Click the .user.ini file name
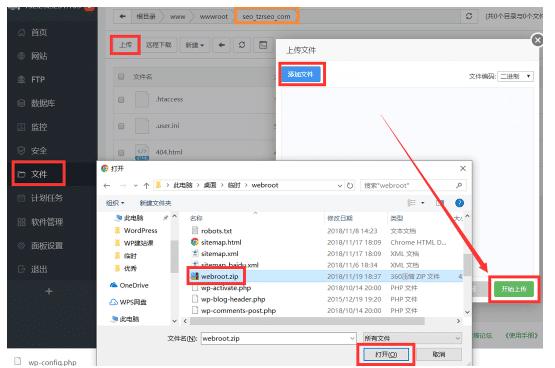Viewport: 555px width, 368px height. click(167, 126)
